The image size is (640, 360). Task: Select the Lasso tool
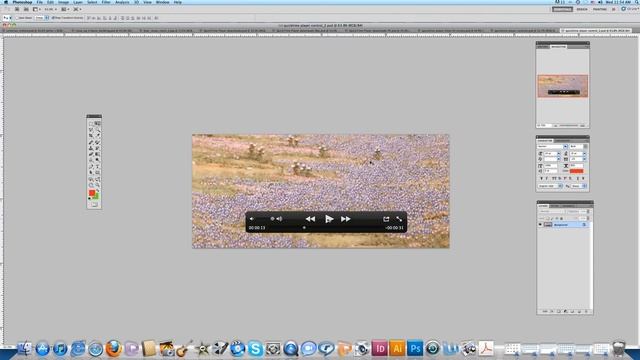click(91, 130)
